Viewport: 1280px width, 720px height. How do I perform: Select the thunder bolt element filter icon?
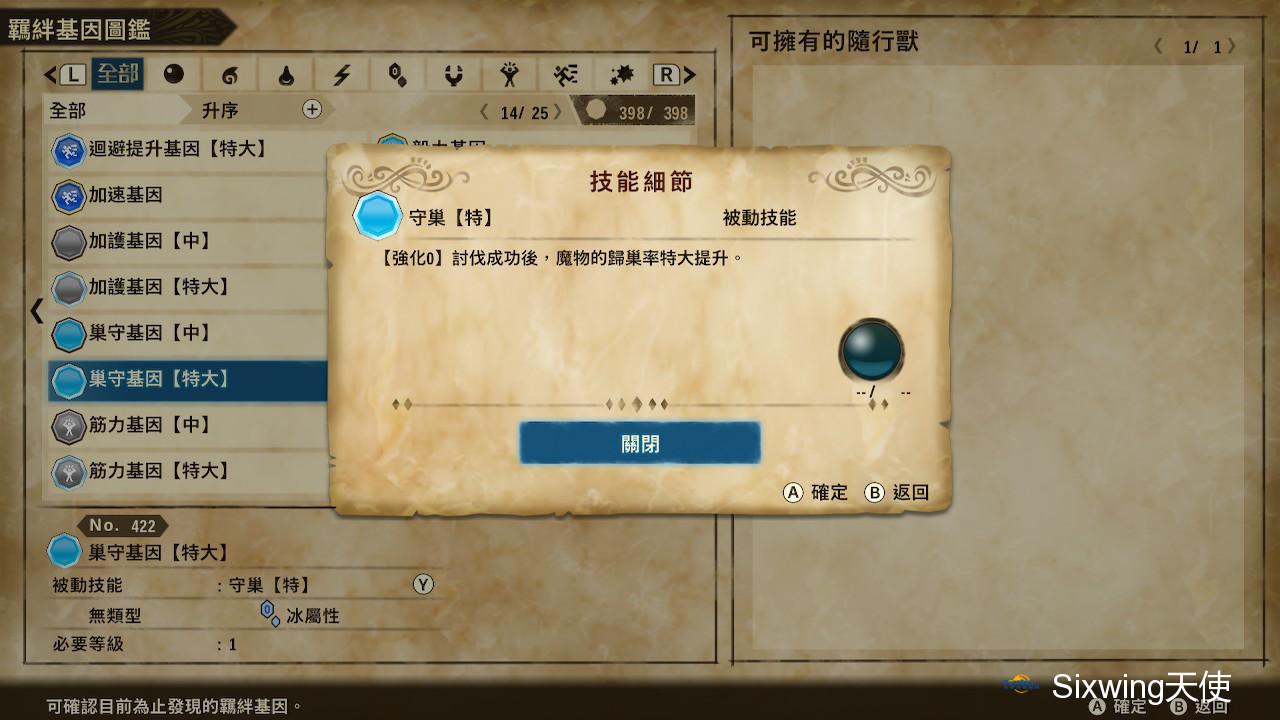pos(342,75)
